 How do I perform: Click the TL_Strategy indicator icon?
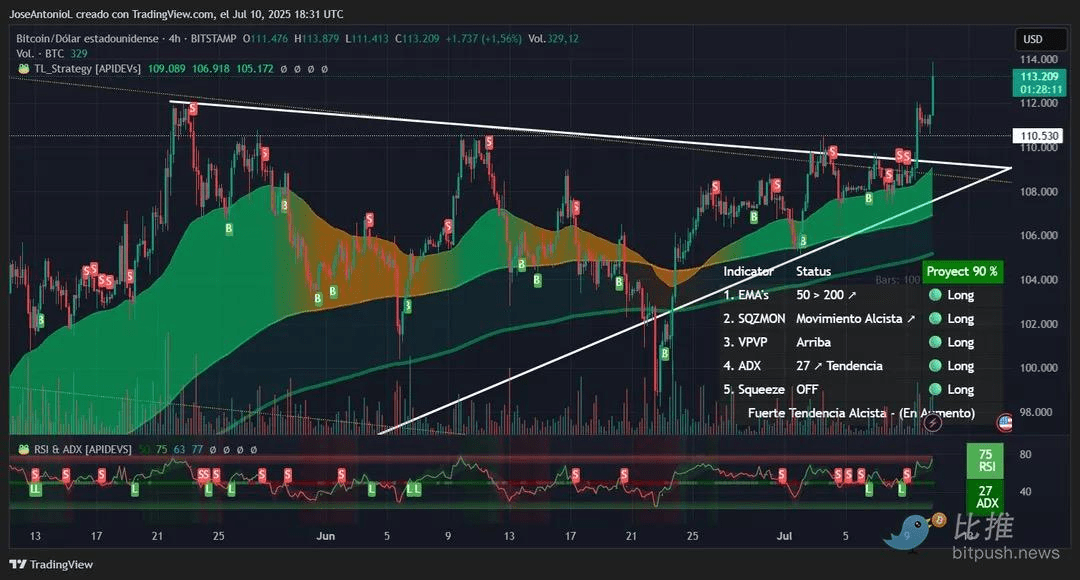pyautogui.click(x=23, y=69)
